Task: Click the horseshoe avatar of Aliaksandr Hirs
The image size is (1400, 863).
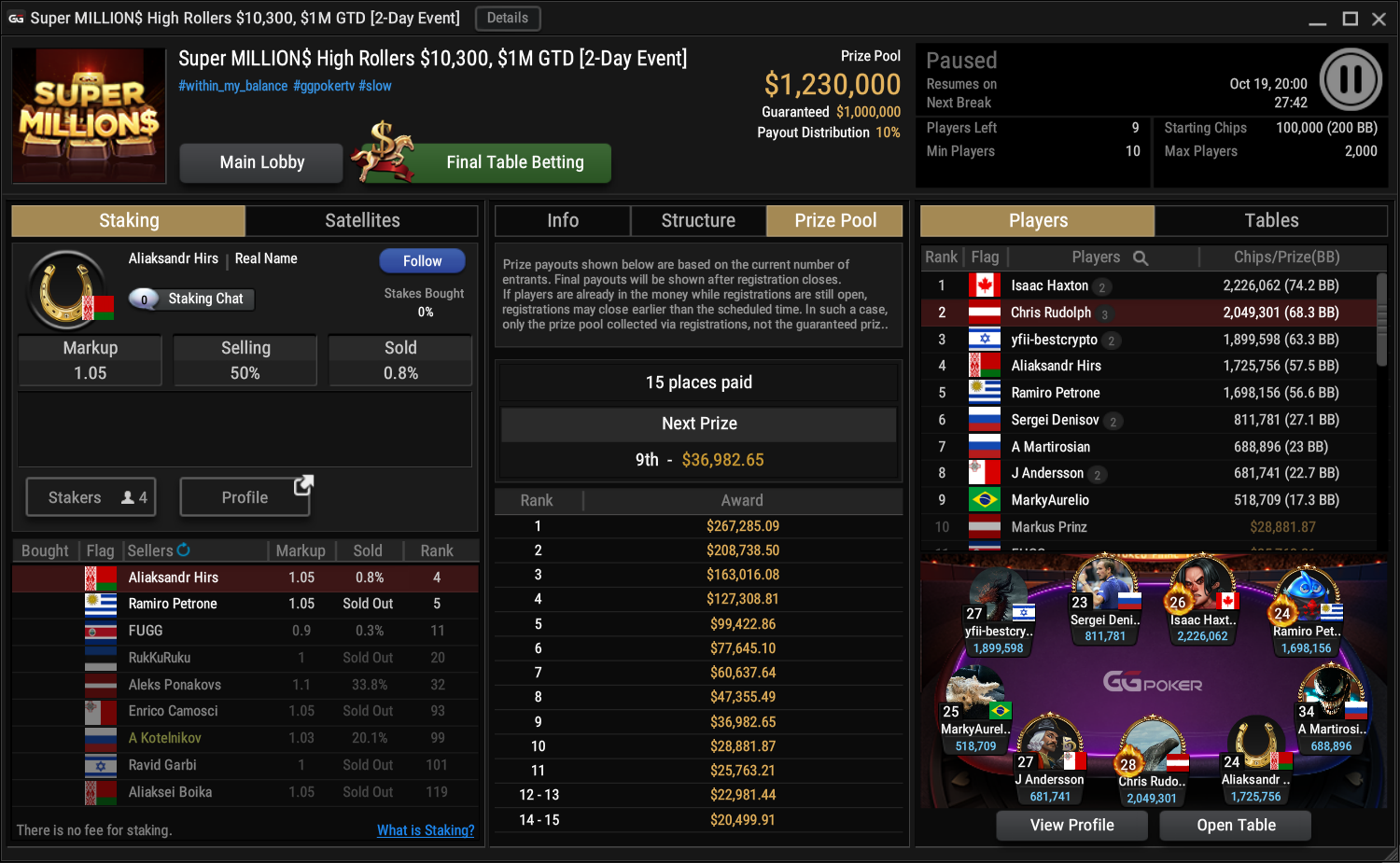Action: [x=66, y=289]
